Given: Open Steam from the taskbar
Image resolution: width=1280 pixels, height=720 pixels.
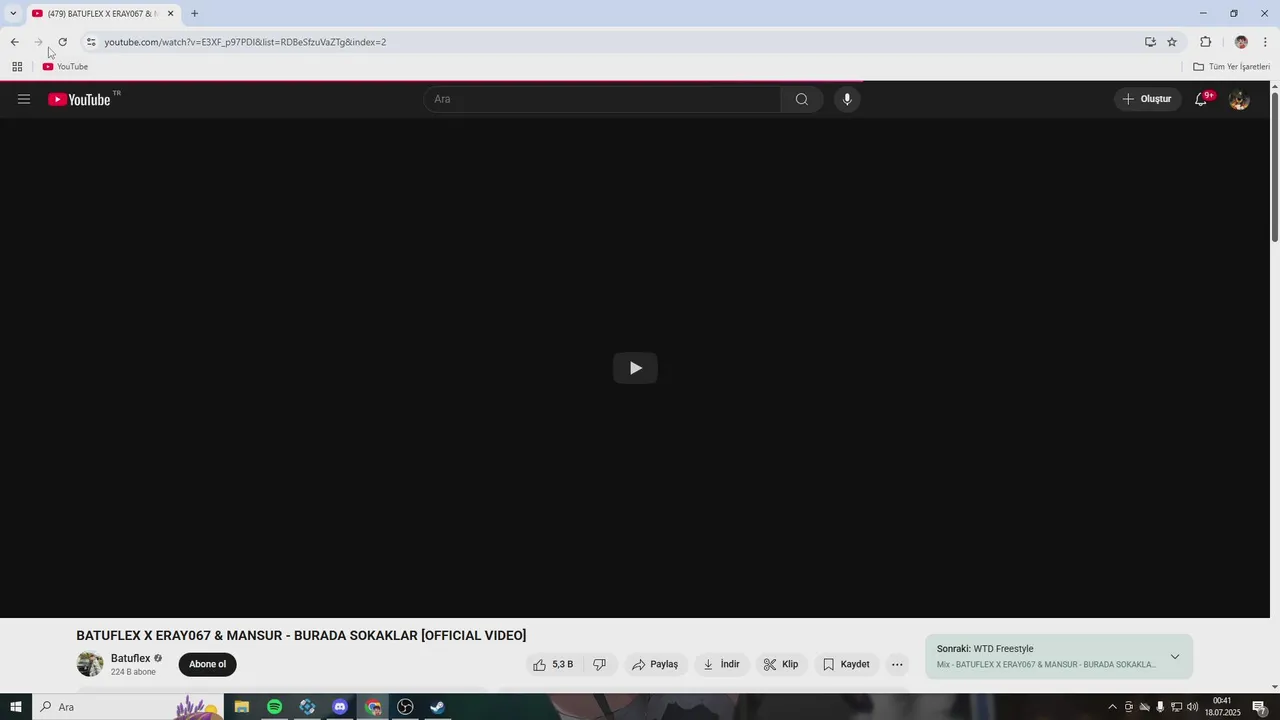Looking at the screenshot, I should pos(437,707).
